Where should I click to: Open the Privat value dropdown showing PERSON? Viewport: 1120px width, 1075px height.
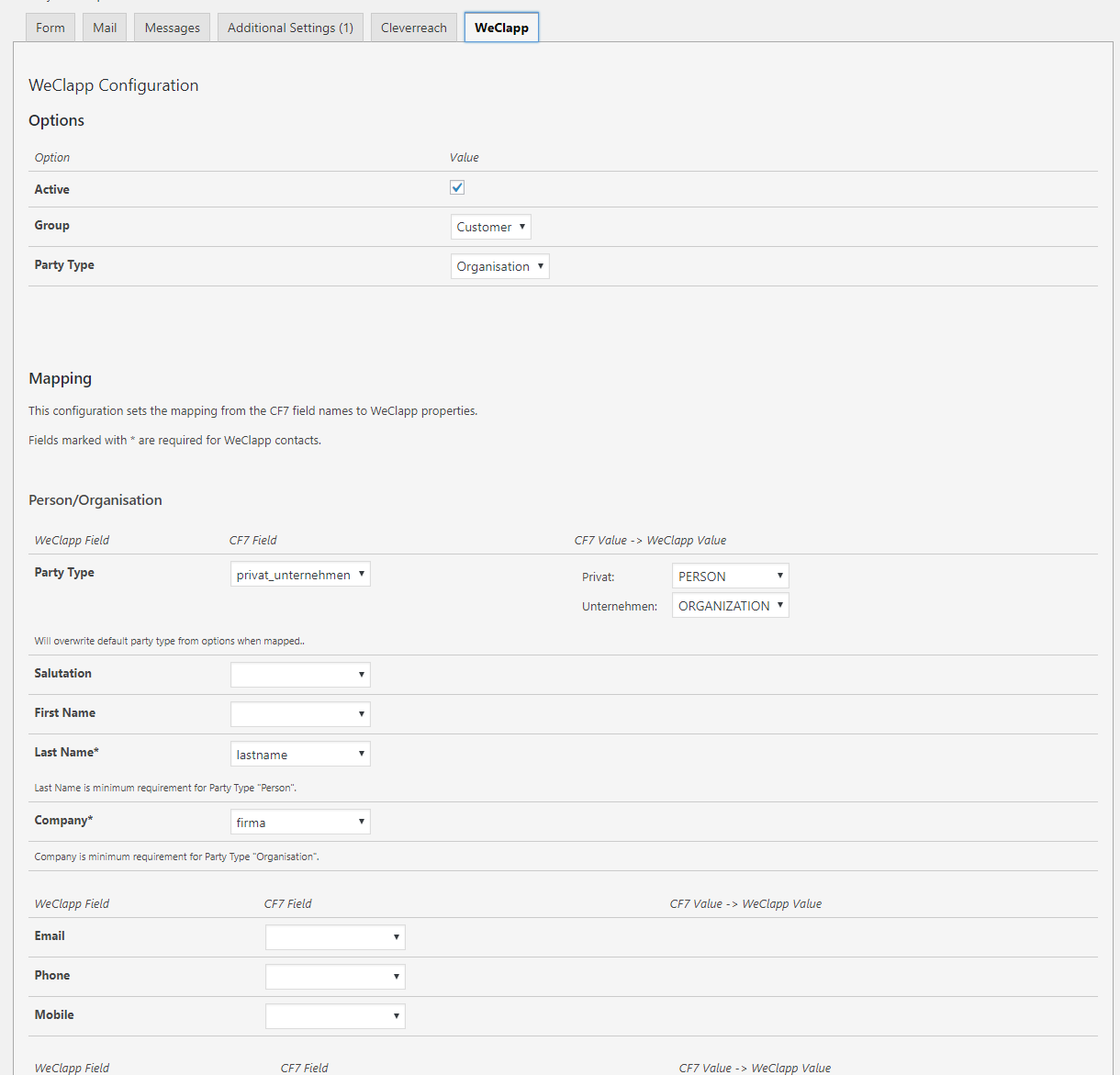tap(731, 576)
